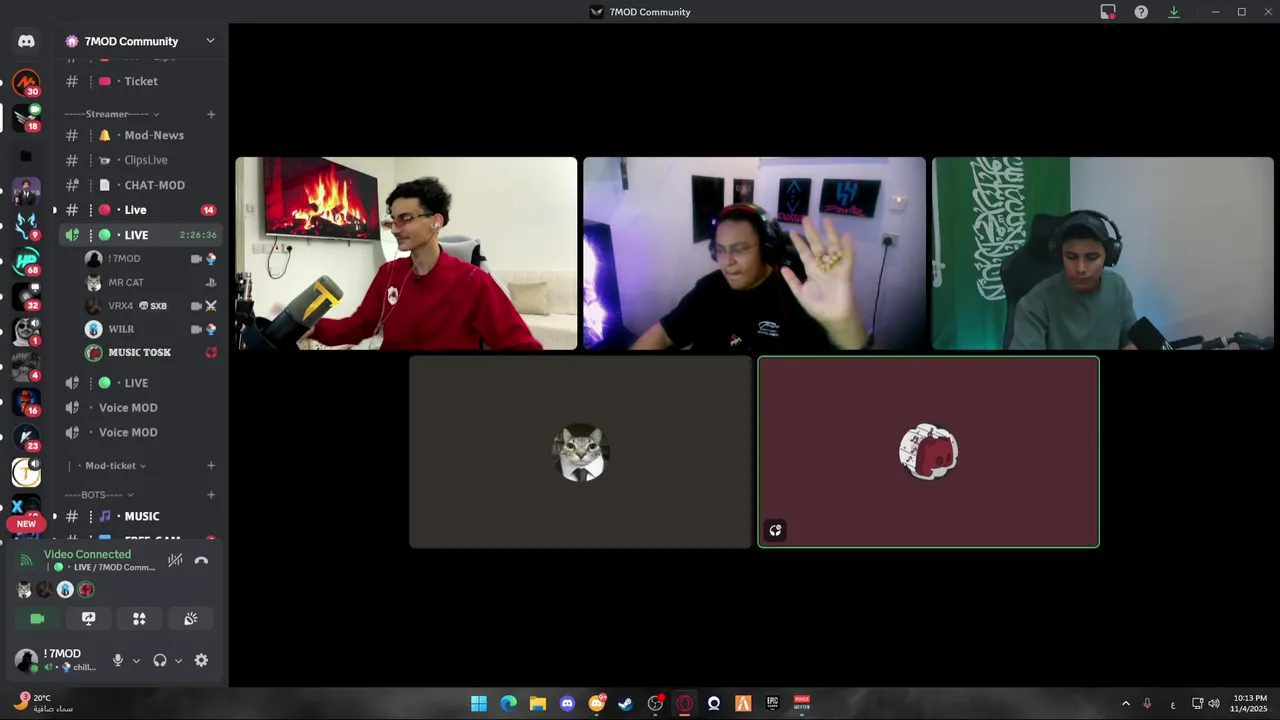This screenshot has width=1280, height=720.
Task: Open the MUSIC text channel
Action: [140, 516]
